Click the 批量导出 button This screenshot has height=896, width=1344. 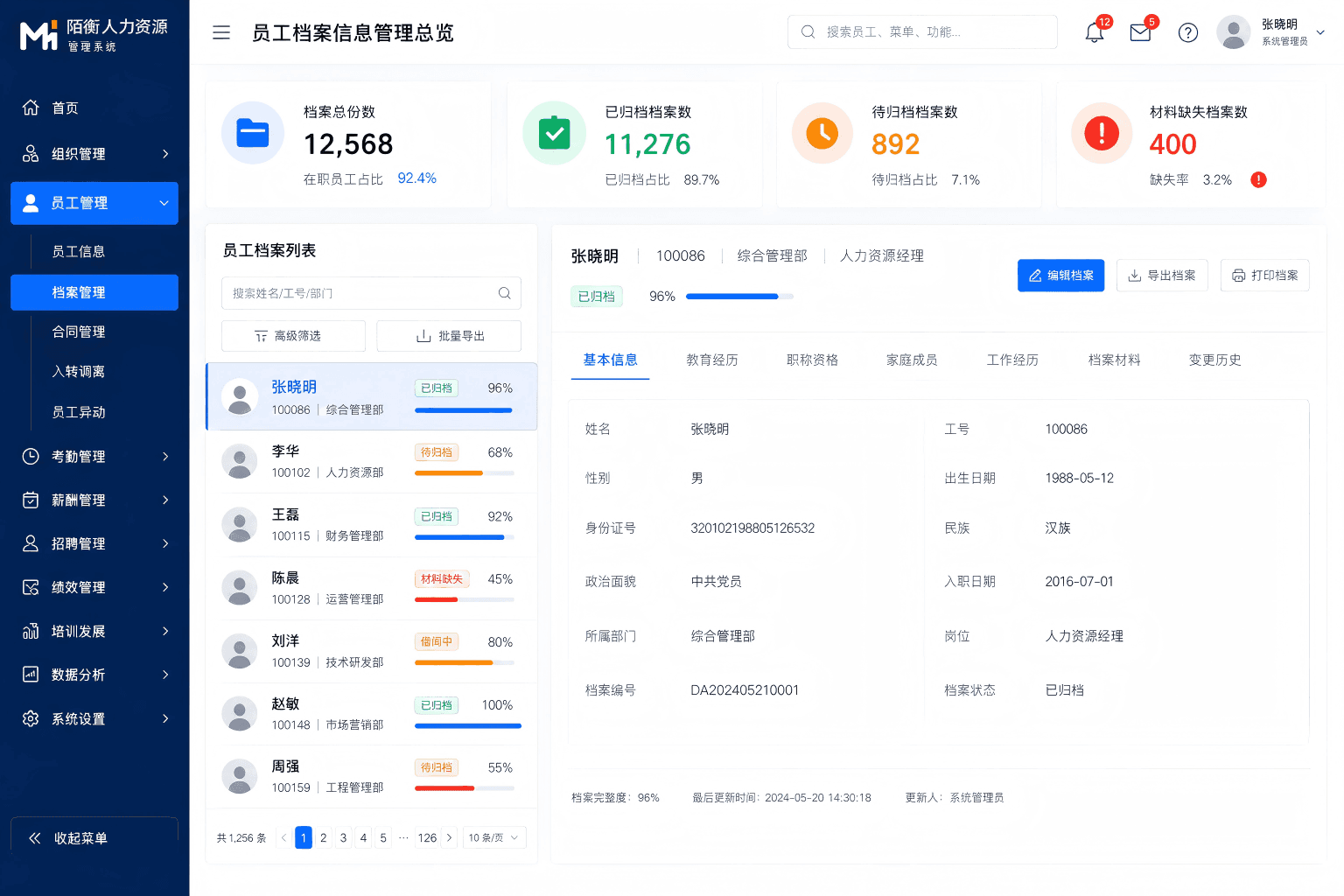[449, 336]
